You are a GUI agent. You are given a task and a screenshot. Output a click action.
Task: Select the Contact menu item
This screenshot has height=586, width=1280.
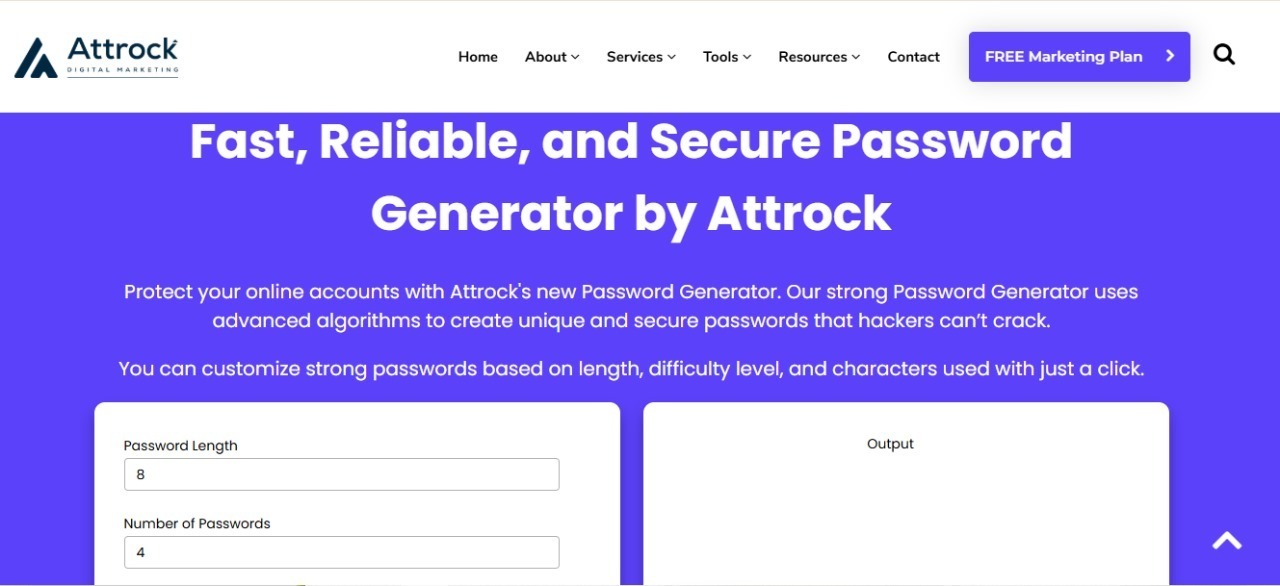pos(914,57)
